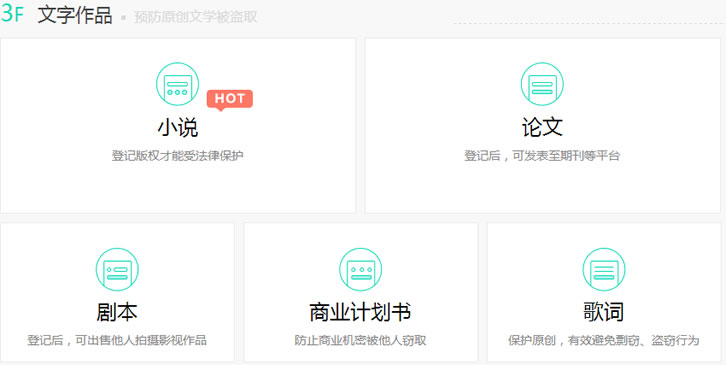
Task: Select the 商业计划书 heading
Action: click(x=360, y=313)
